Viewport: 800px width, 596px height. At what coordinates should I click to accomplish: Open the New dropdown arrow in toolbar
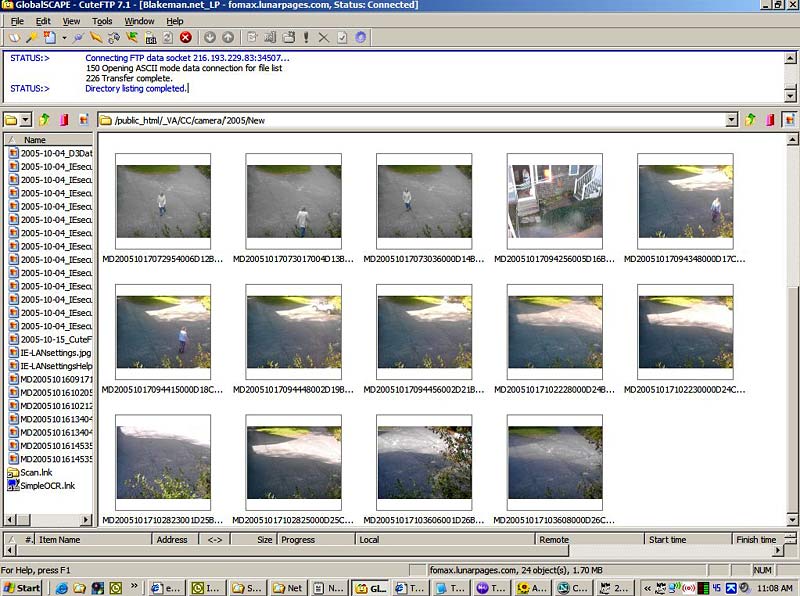[64, 38]
